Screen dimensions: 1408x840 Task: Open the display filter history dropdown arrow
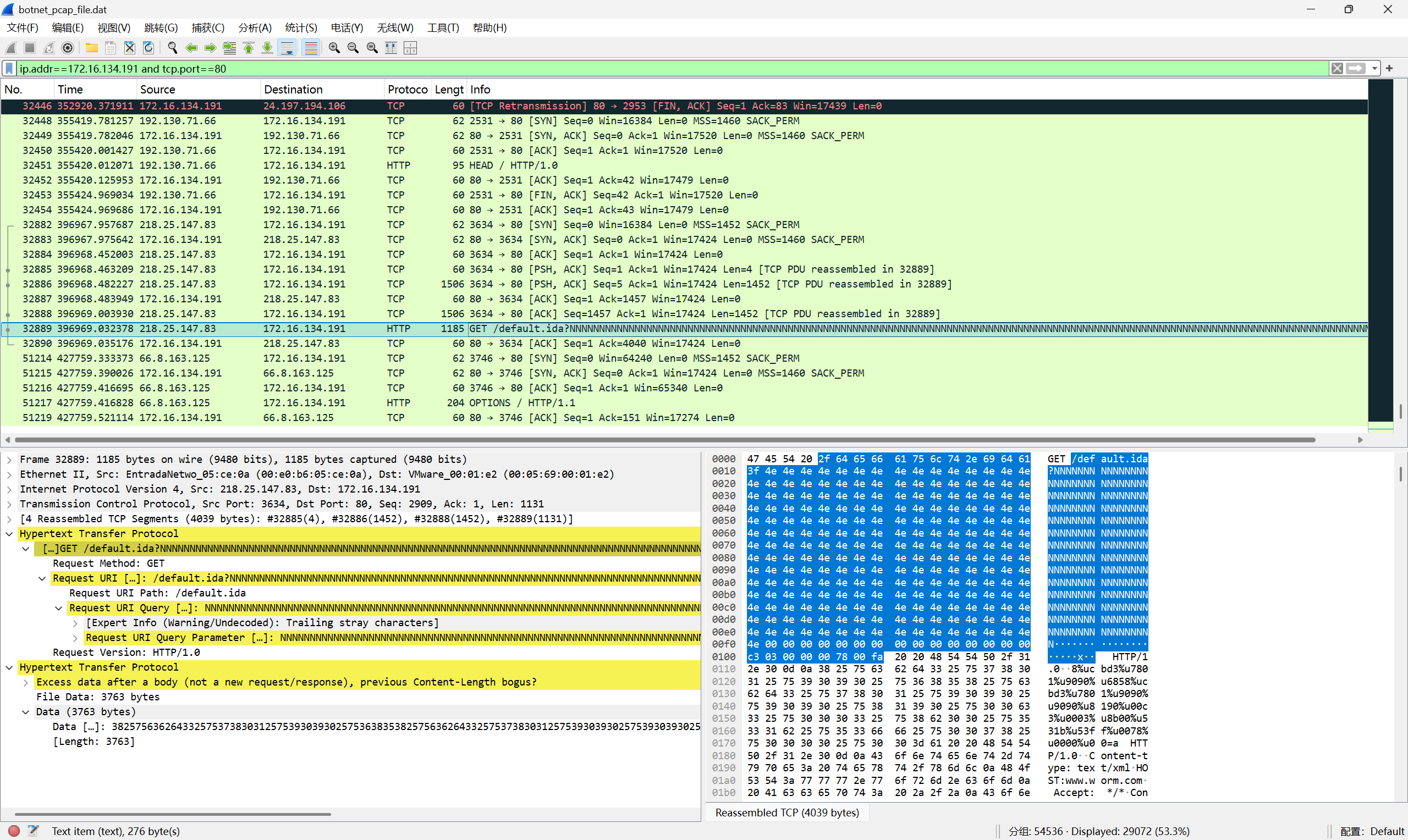point(1374,69)
